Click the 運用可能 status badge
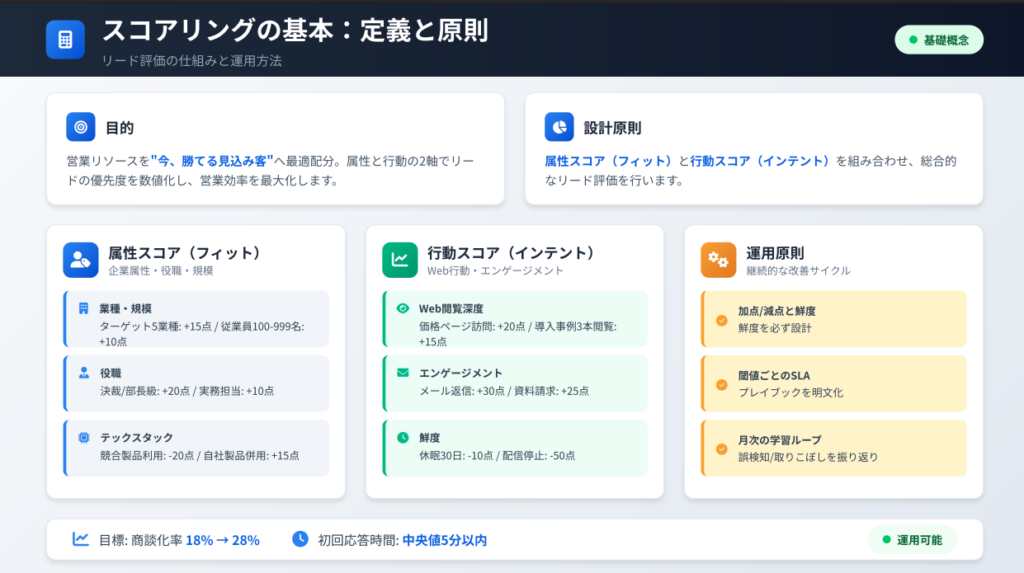The image size is (1024, 573). pos(911,540)
